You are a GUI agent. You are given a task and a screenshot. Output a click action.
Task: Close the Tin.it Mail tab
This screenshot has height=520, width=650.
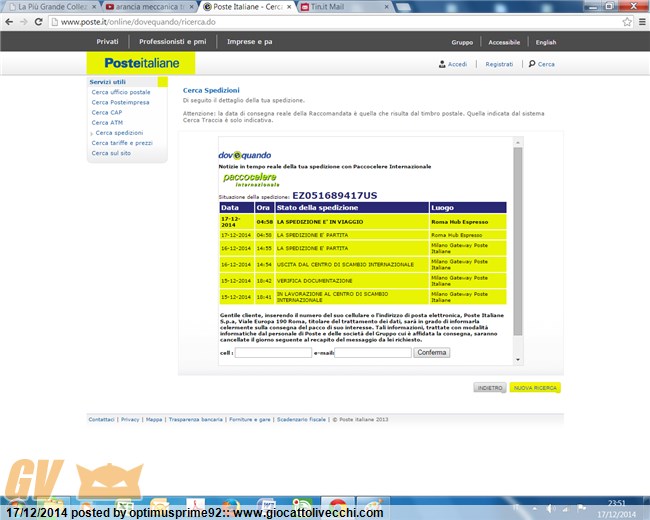click(x=386, y=7)
